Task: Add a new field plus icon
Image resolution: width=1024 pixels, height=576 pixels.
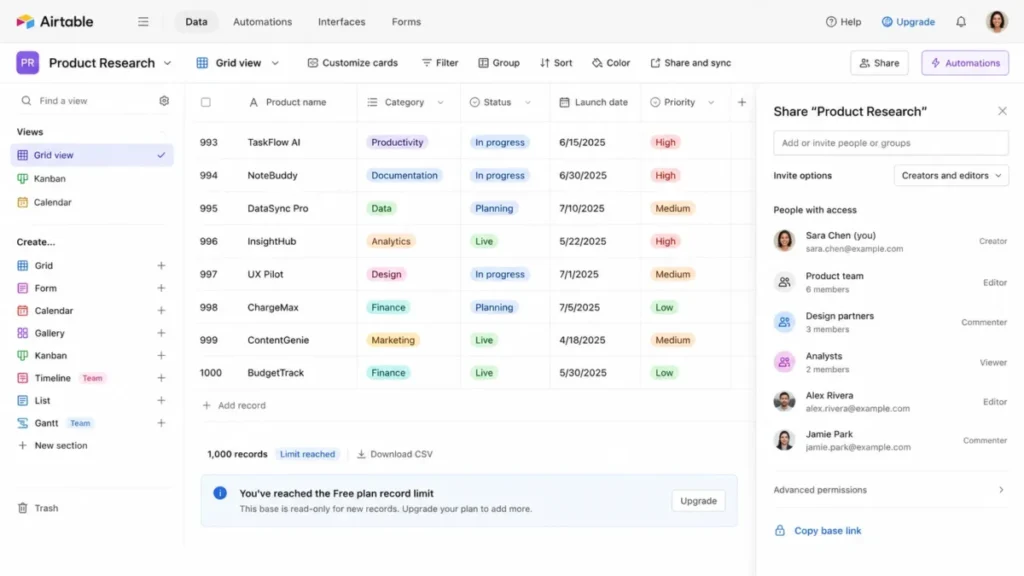Action: click(x=742, y=102)
